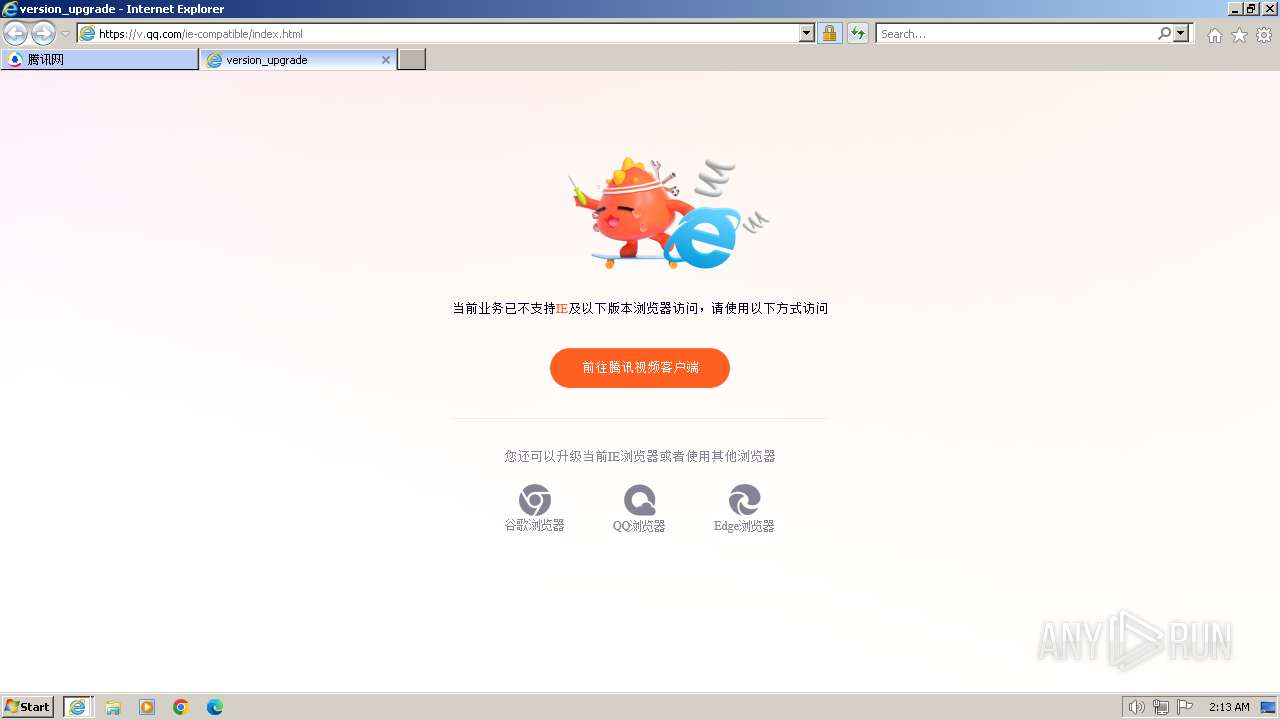Restore down the IE window
The image size is (1280, 720).
[1251, 9]
